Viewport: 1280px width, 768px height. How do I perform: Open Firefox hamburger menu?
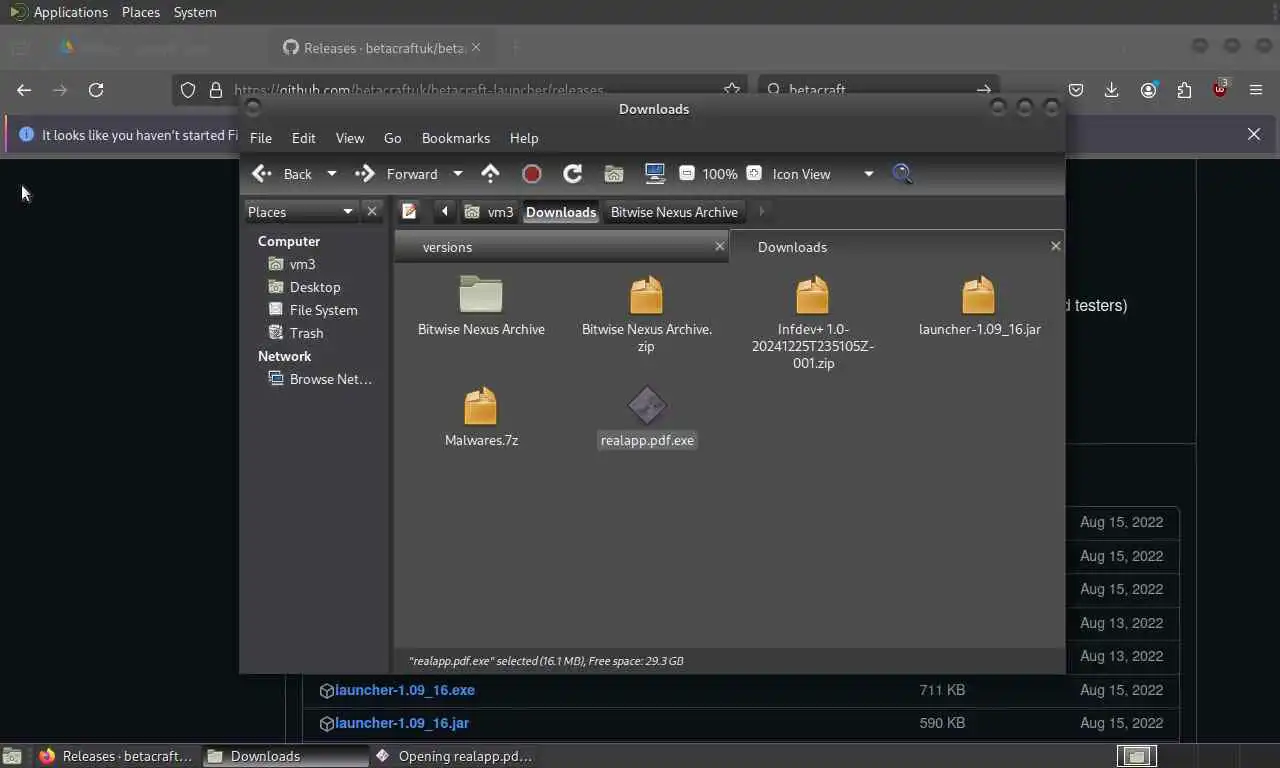coord(1256,90)
